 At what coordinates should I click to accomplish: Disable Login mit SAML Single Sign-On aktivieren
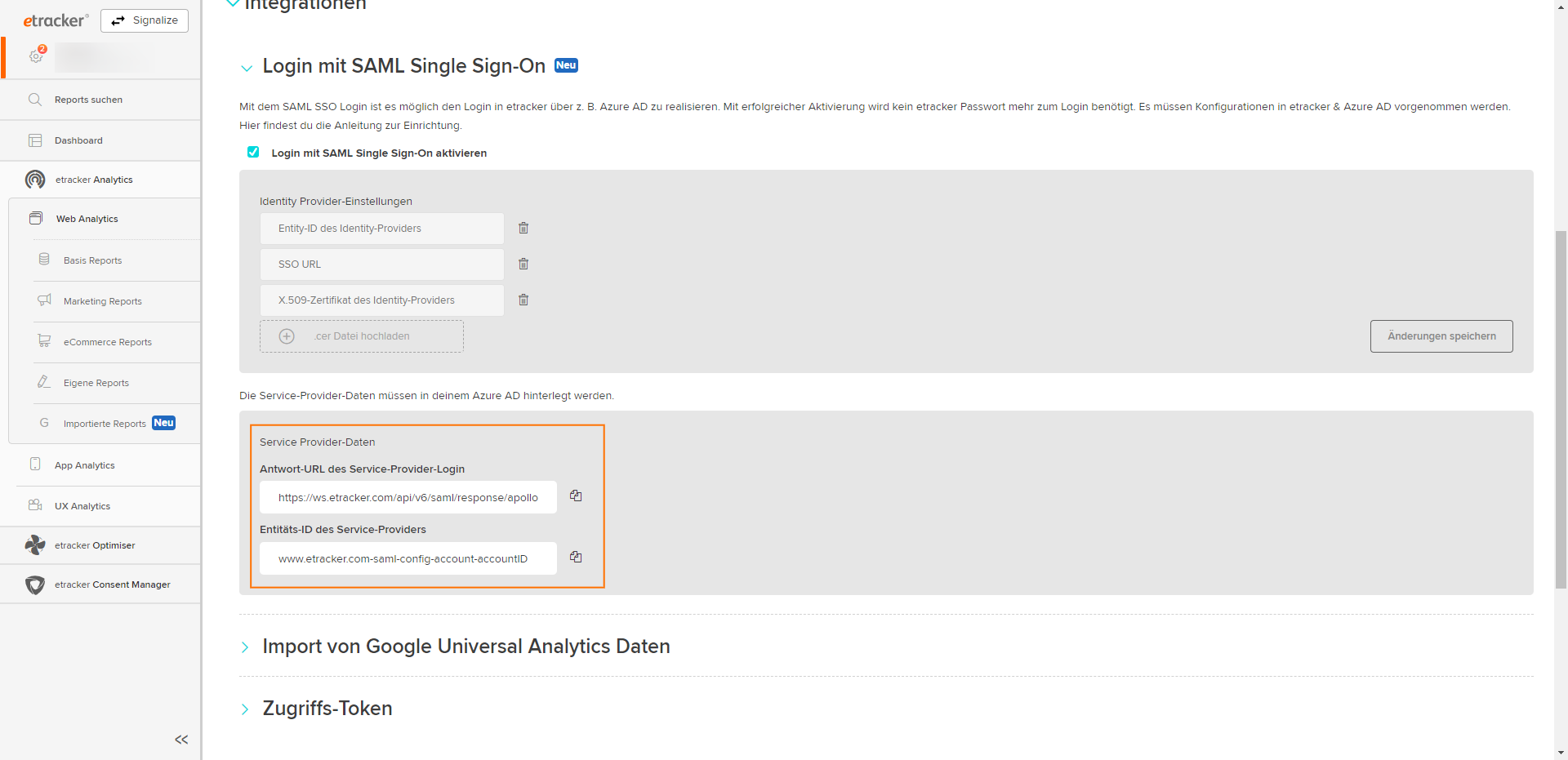click(253, 152)
